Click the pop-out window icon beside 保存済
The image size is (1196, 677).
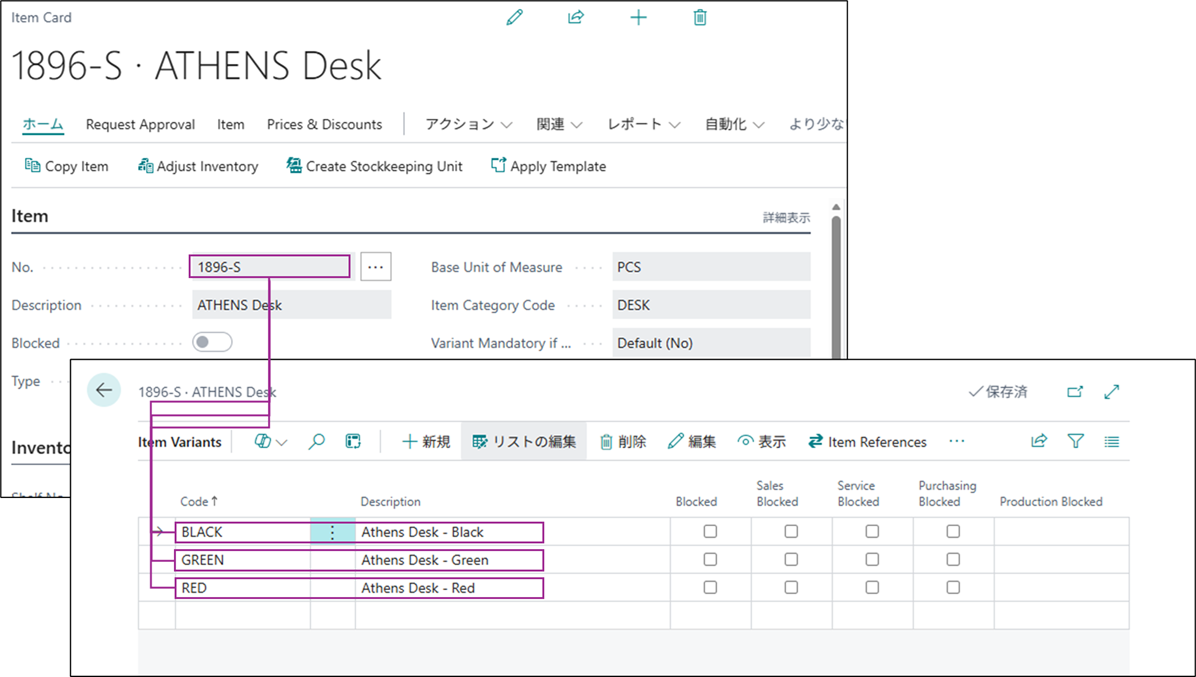(x=1075, y=392)
